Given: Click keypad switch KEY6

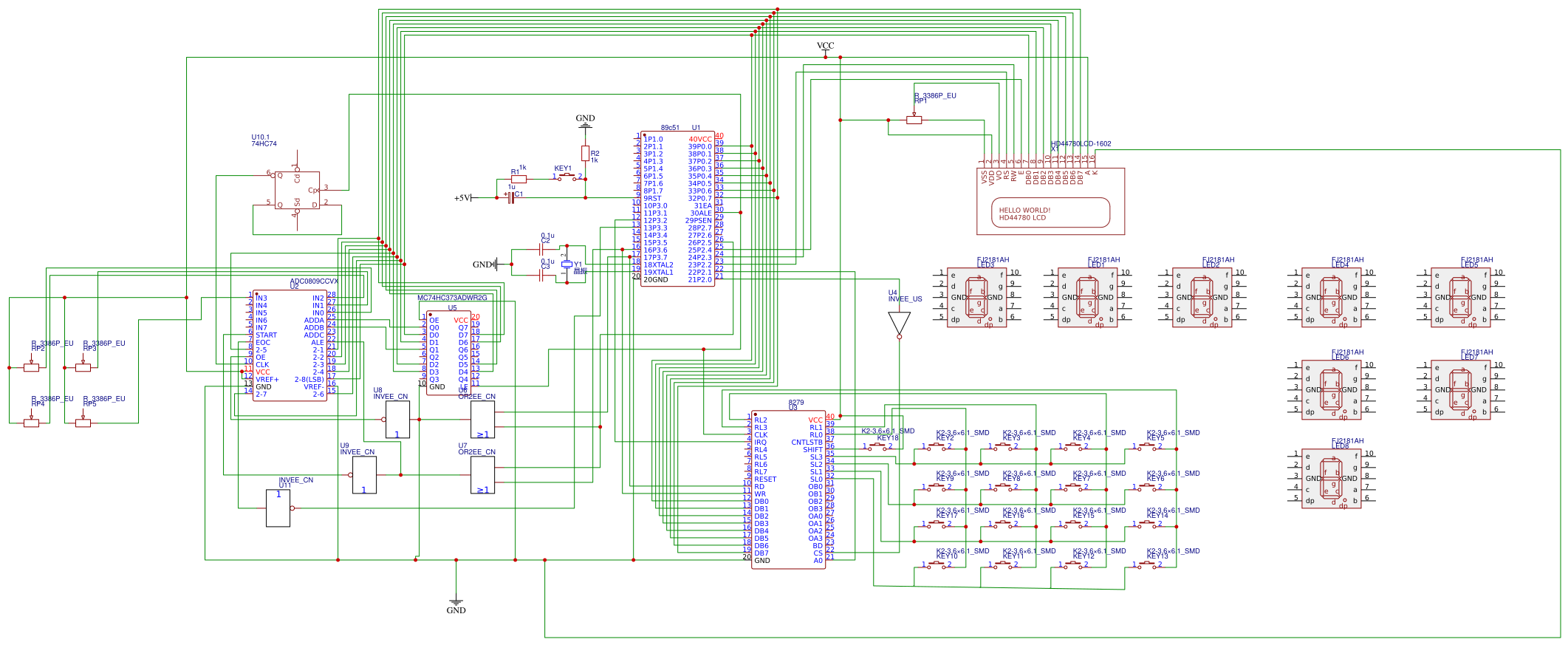Looking at the screenshot, I should (x=1146, y=486).
